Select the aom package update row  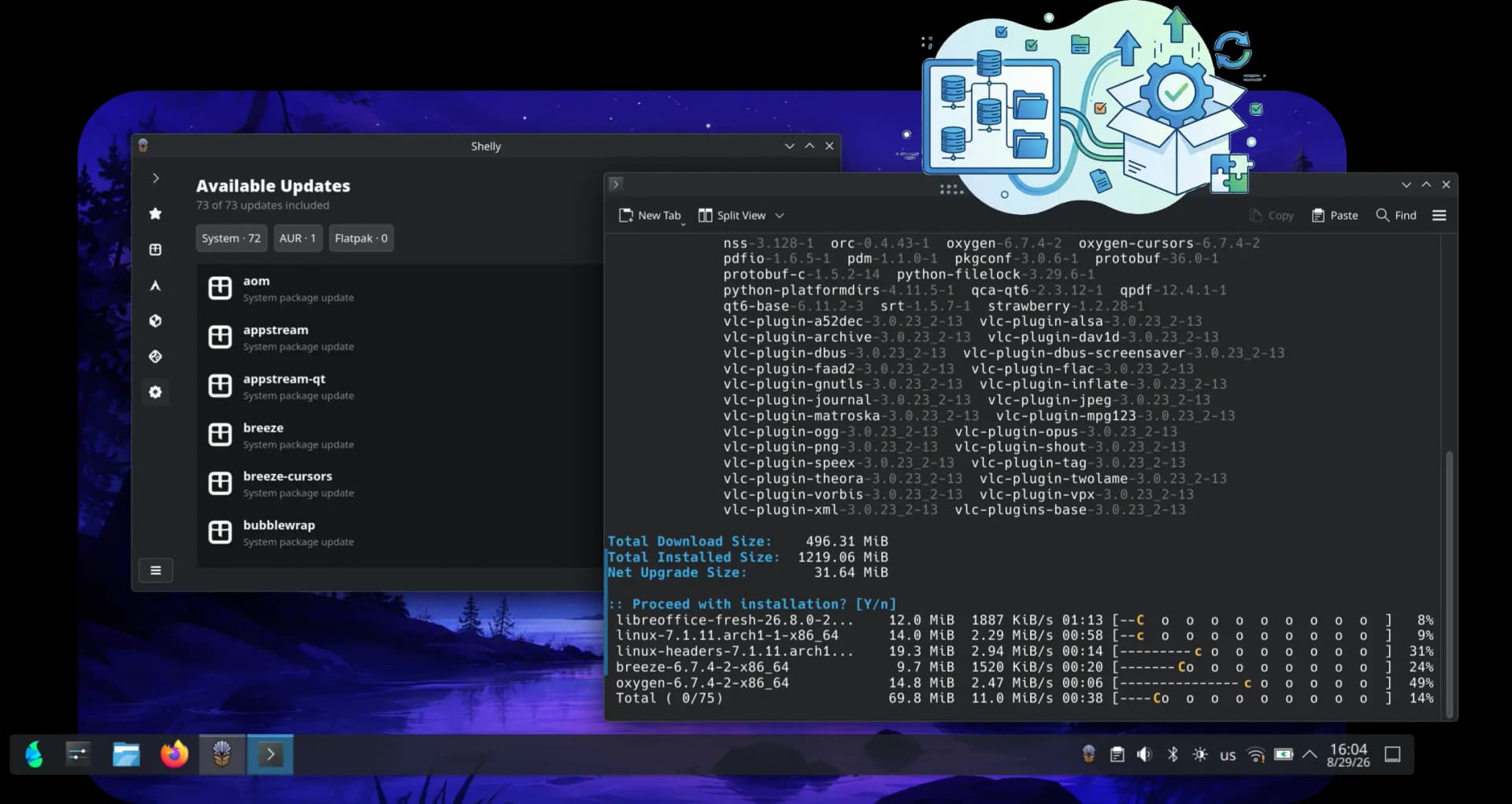(x=400, y=288)
